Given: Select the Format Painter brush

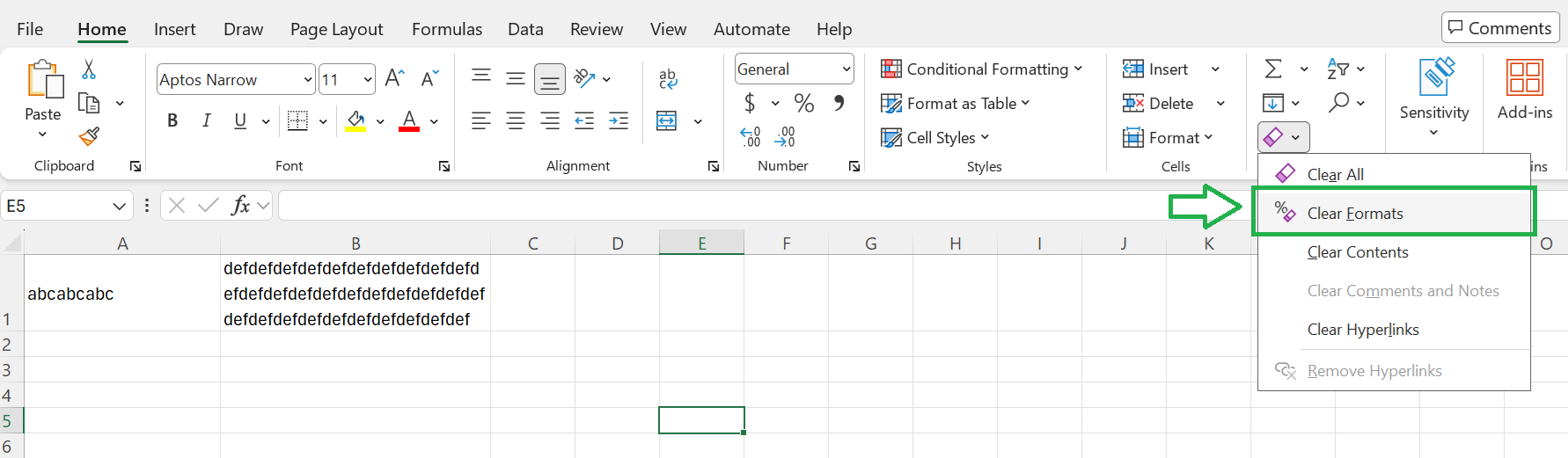Looking at the screenshot, I should coord(89,136).
